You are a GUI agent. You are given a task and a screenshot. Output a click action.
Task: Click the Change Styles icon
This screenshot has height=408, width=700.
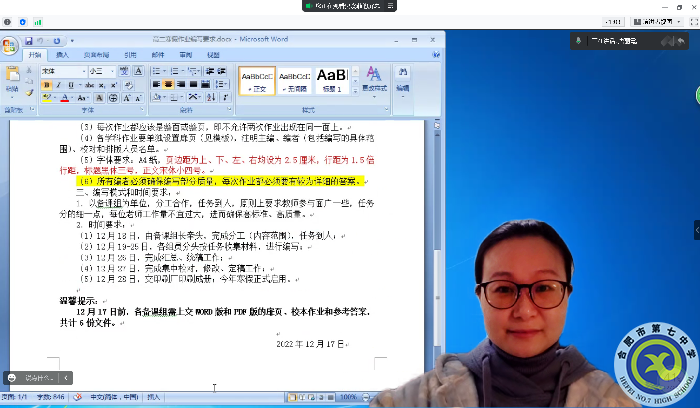click(373, 77)
